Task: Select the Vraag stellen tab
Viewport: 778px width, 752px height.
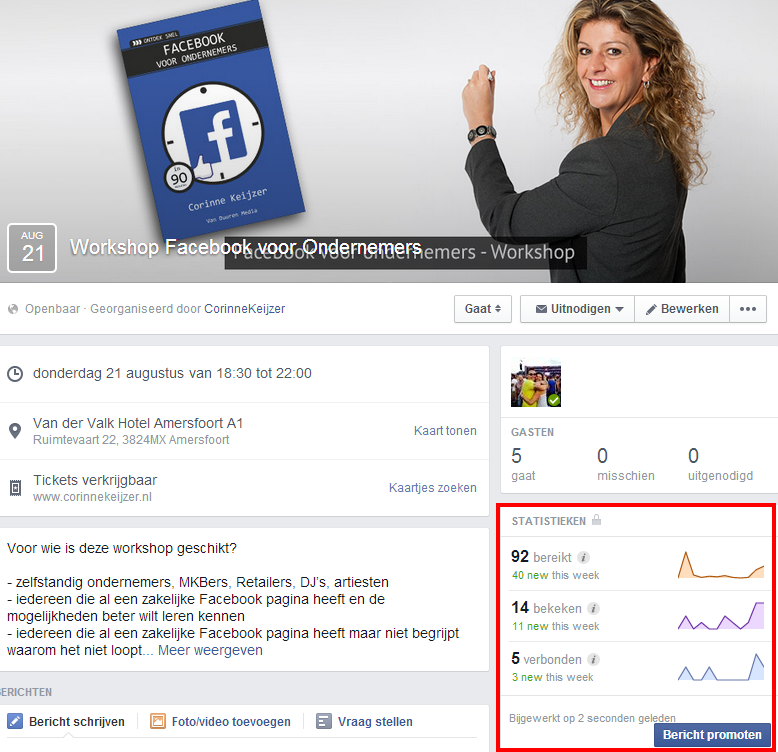Action: click(x=364, y=721)
